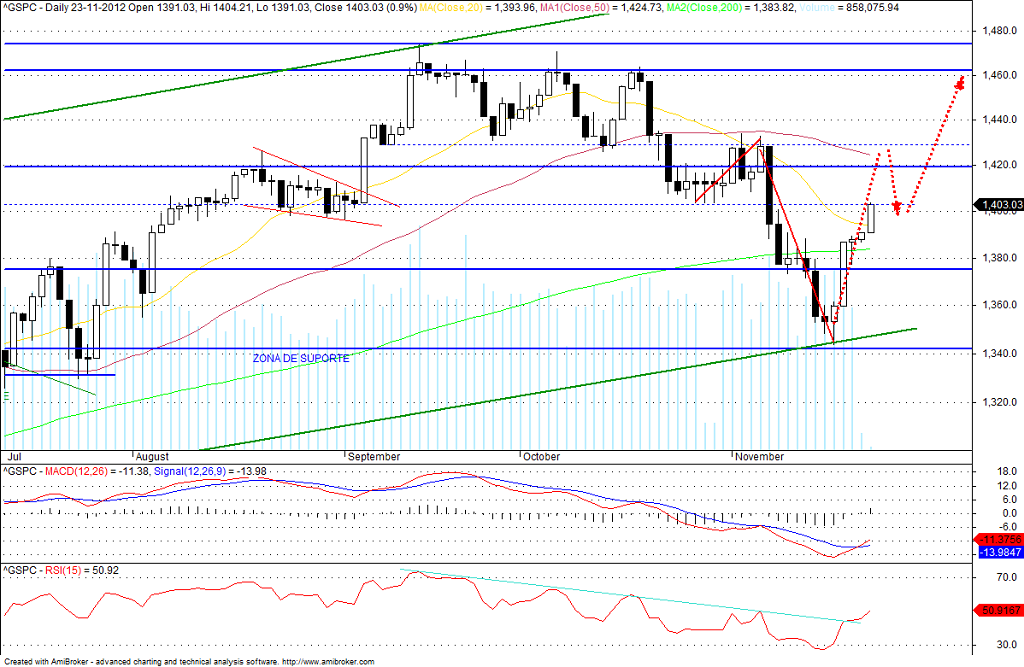The width and height of the screenshot is (1024, 667).
Task: Select the -13.9847 signal value tag
Action: pyautogui.click(x=1000, y=553)
